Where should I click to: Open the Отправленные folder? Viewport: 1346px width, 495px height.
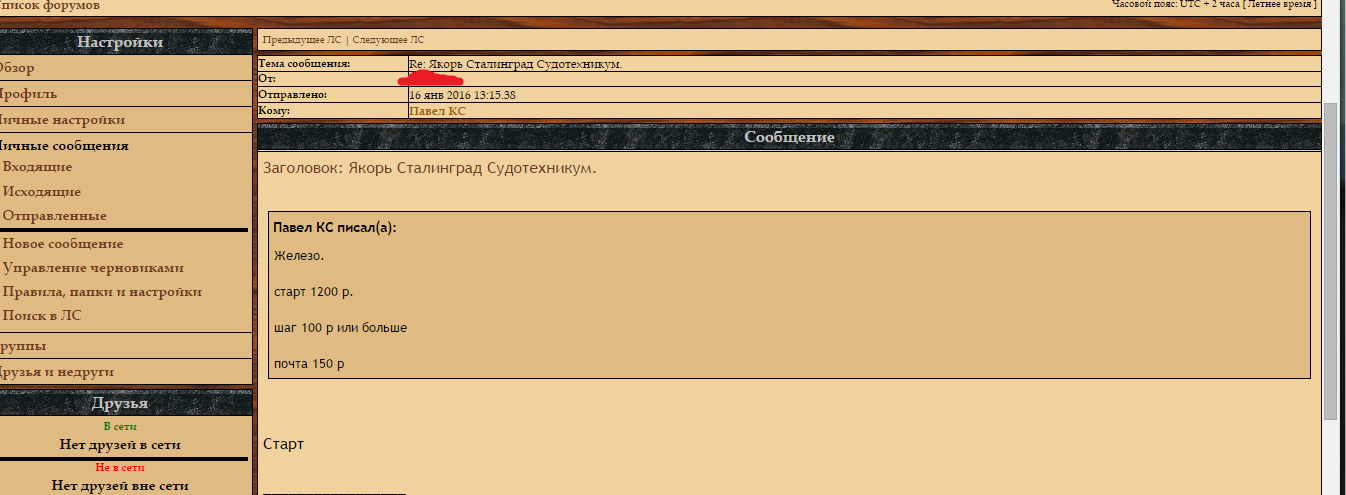click(x=54, y=216)
